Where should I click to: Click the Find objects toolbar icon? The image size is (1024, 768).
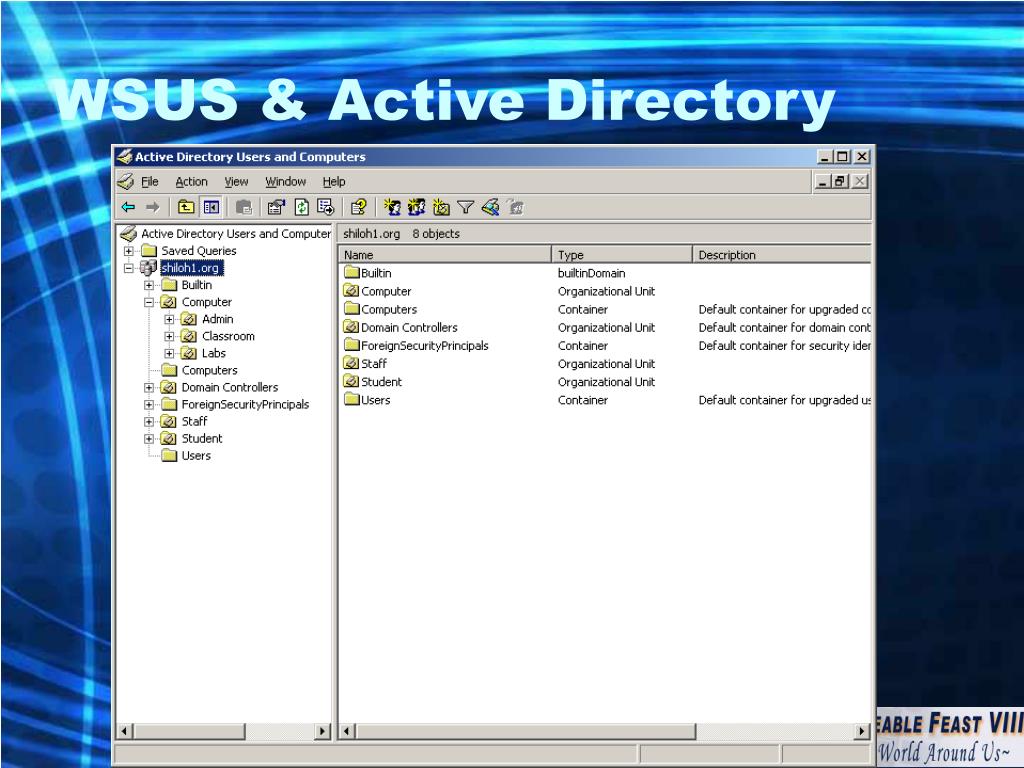click(490, 208)
